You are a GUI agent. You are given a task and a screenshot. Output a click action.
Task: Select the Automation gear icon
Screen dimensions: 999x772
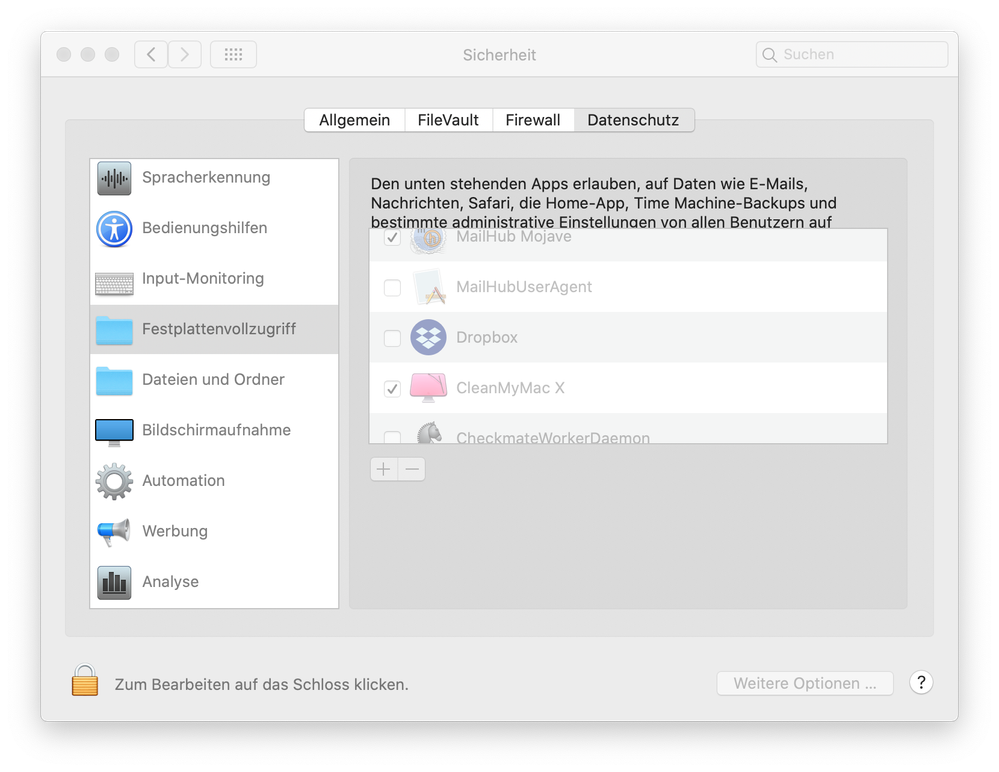[113, 481]
